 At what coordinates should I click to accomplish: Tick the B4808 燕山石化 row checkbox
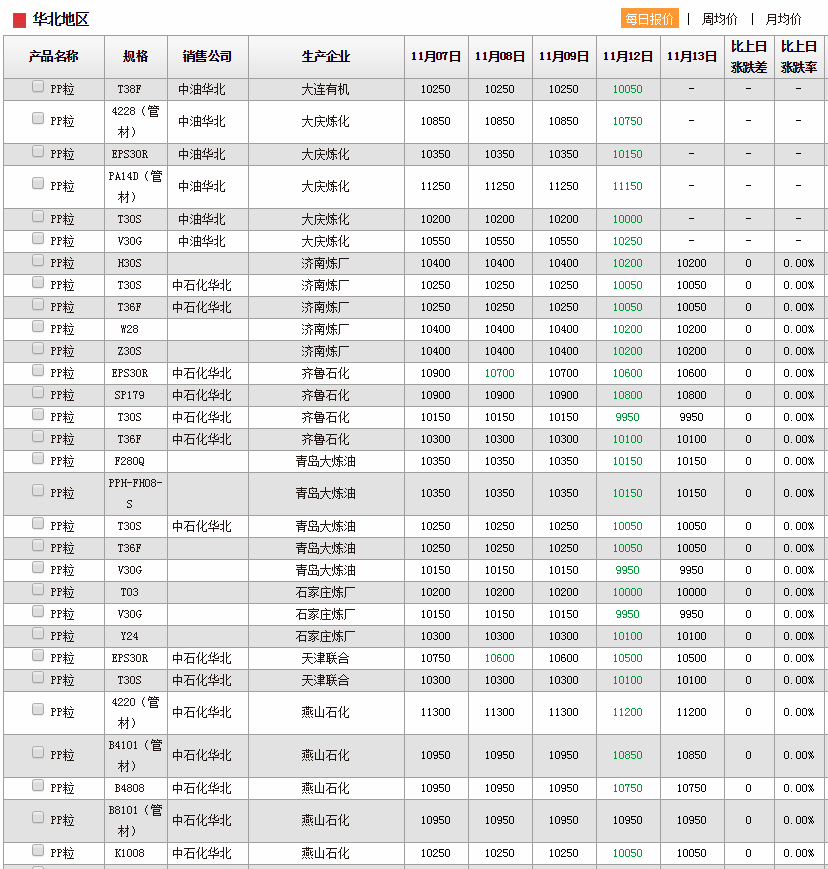[x=38, y=785]
